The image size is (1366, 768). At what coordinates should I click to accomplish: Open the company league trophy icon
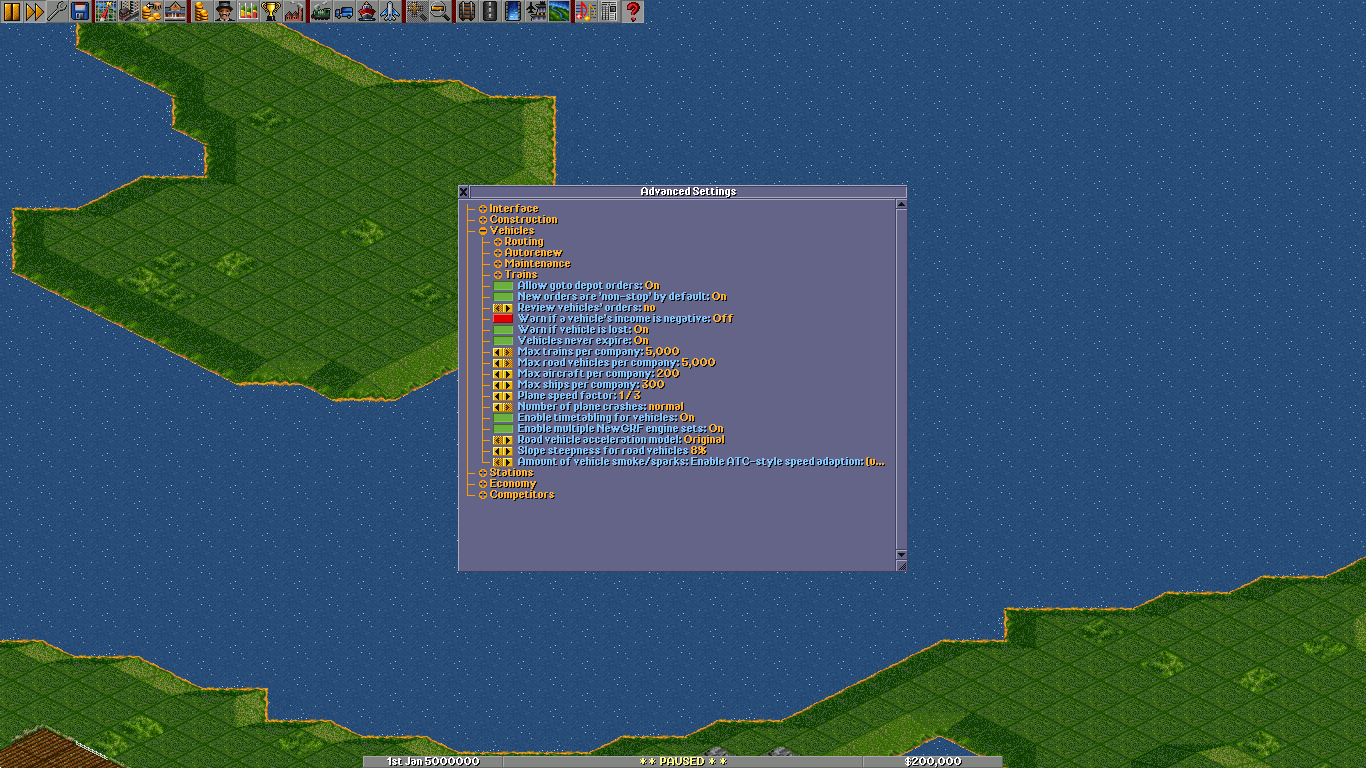click(x=270, y=12)
